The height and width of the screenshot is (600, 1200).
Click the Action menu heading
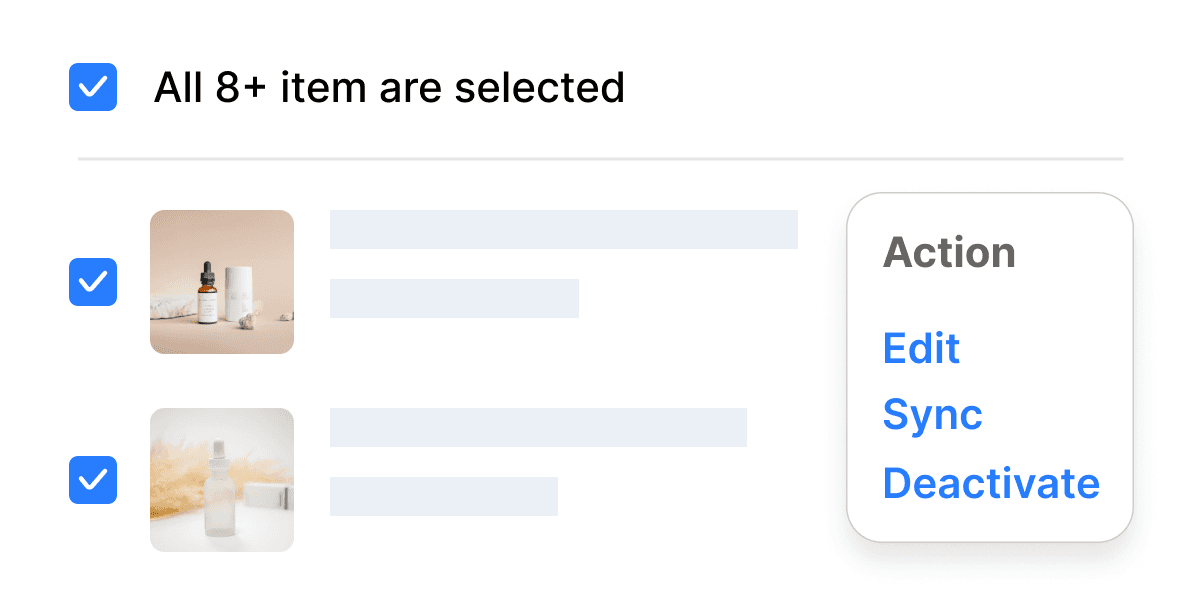click(949, 253)
